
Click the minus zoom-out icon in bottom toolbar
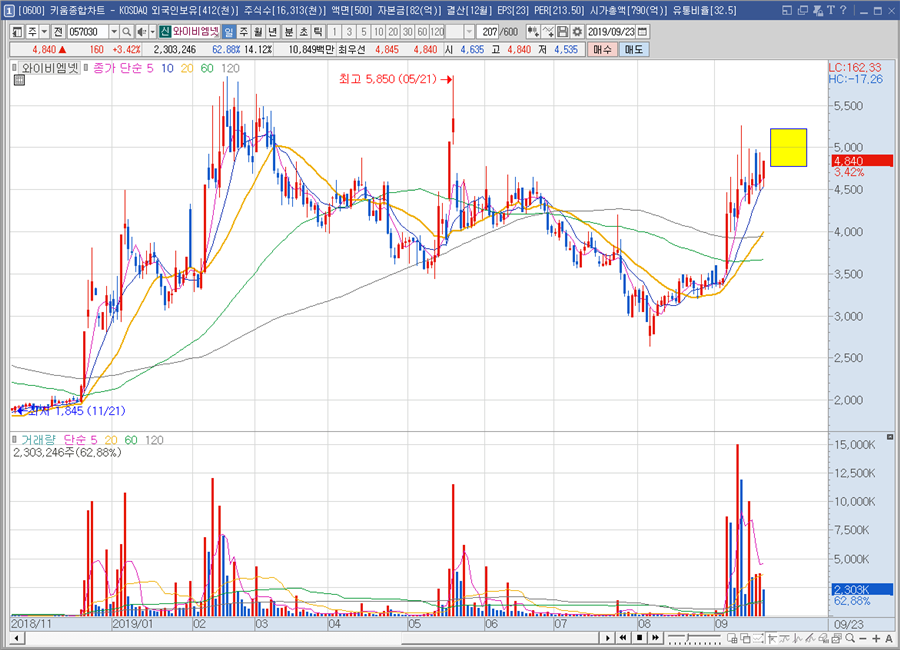pyautogui.click(x=863, y=638)
